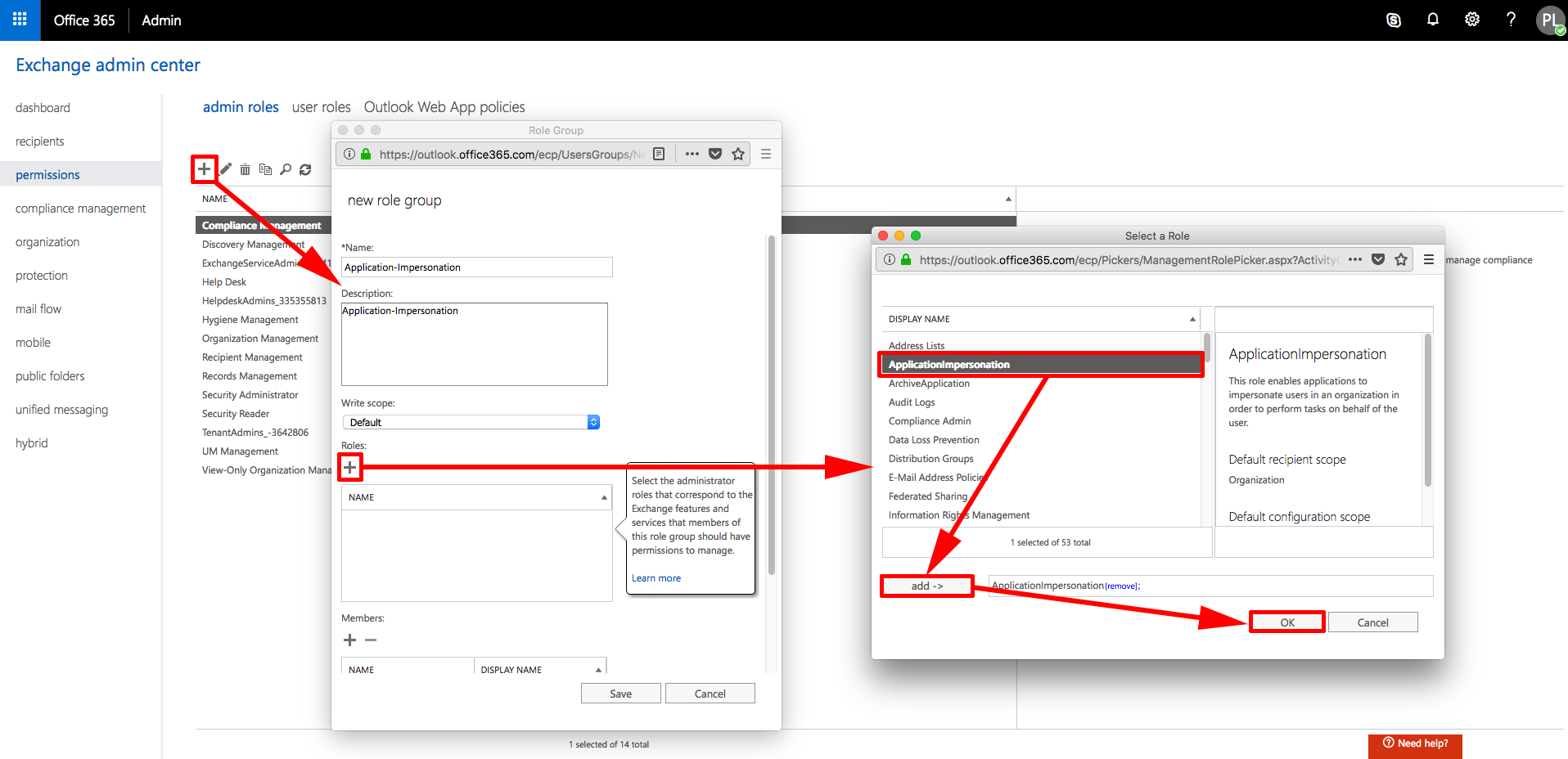Open Skype icon in top bar
The height and width of the screenshot is (759, 1568).
point(1394,20)
